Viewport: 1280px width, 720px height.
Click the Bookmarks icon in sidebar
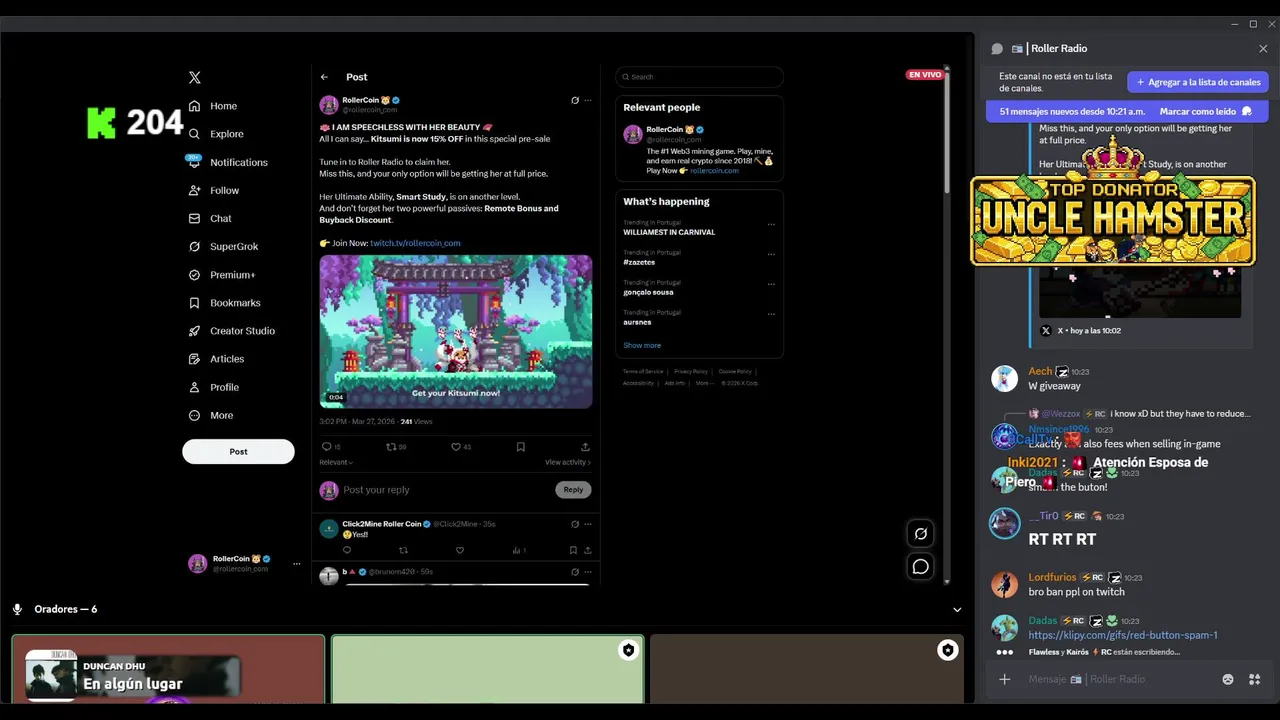tap(195, 302)
